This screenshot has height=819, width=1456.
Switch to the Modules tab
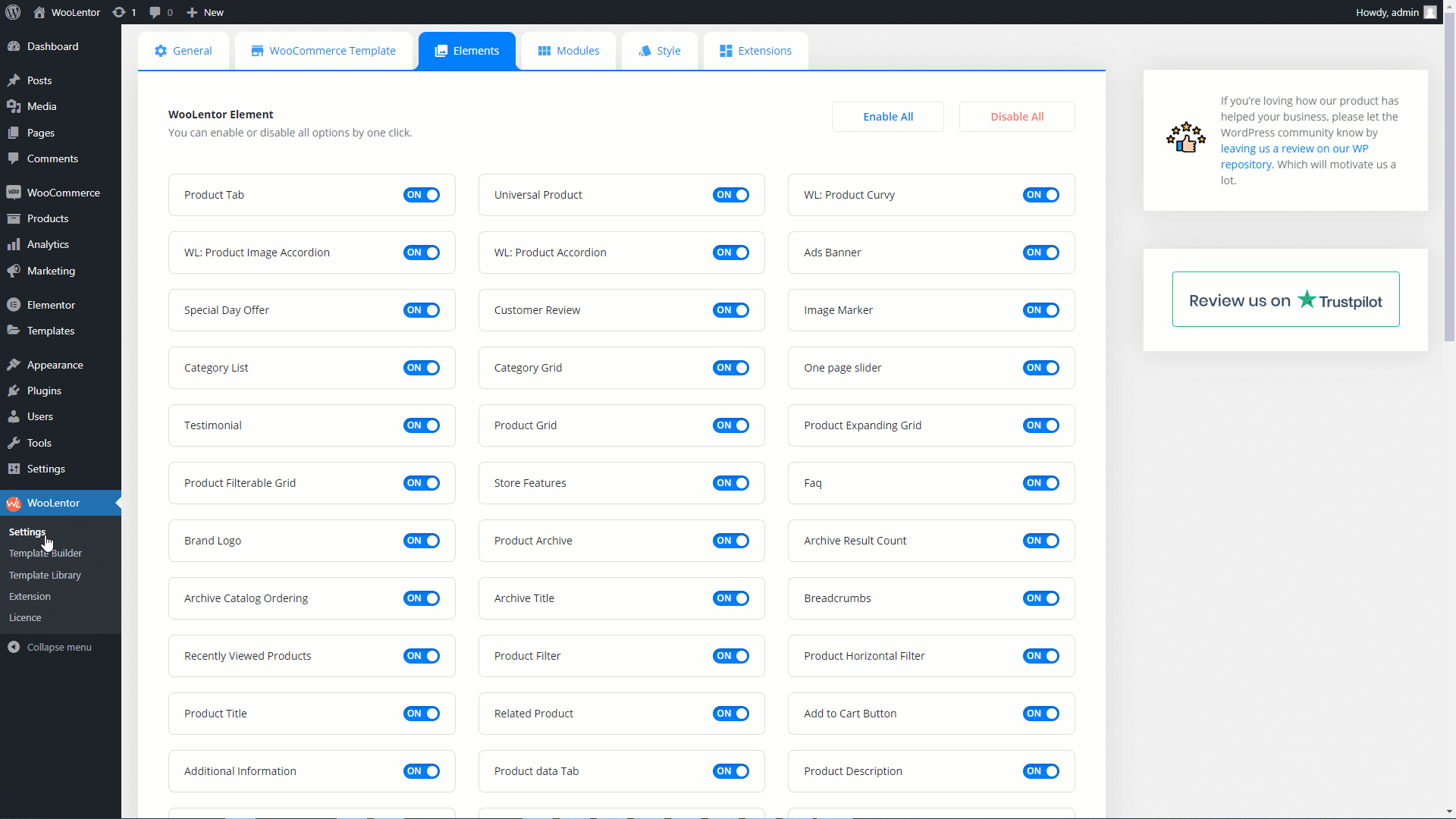(567, 50)
